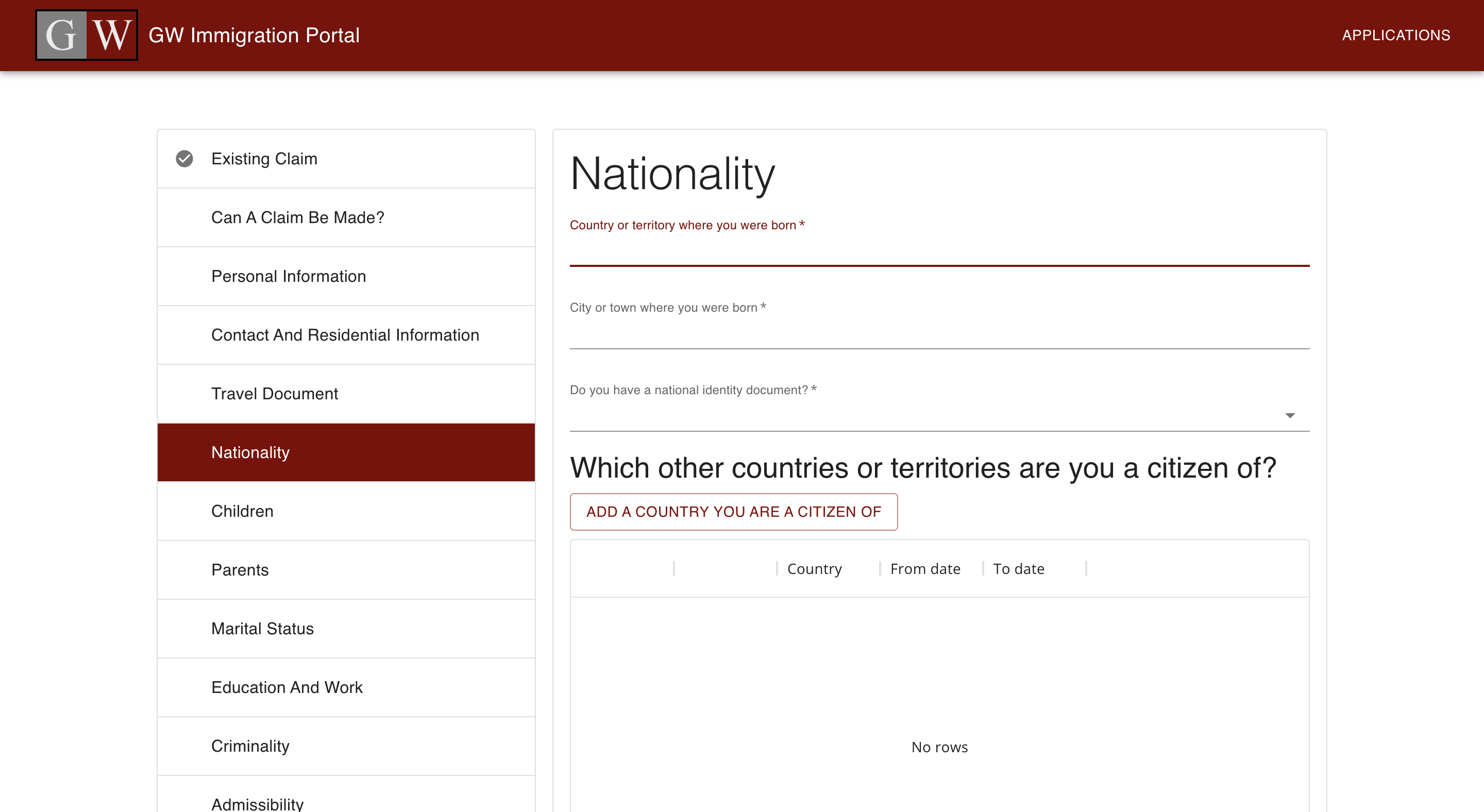1484x812 pixels.
Task: Click the From date column header
Action: pyautogui.click(x=924, y=568)
